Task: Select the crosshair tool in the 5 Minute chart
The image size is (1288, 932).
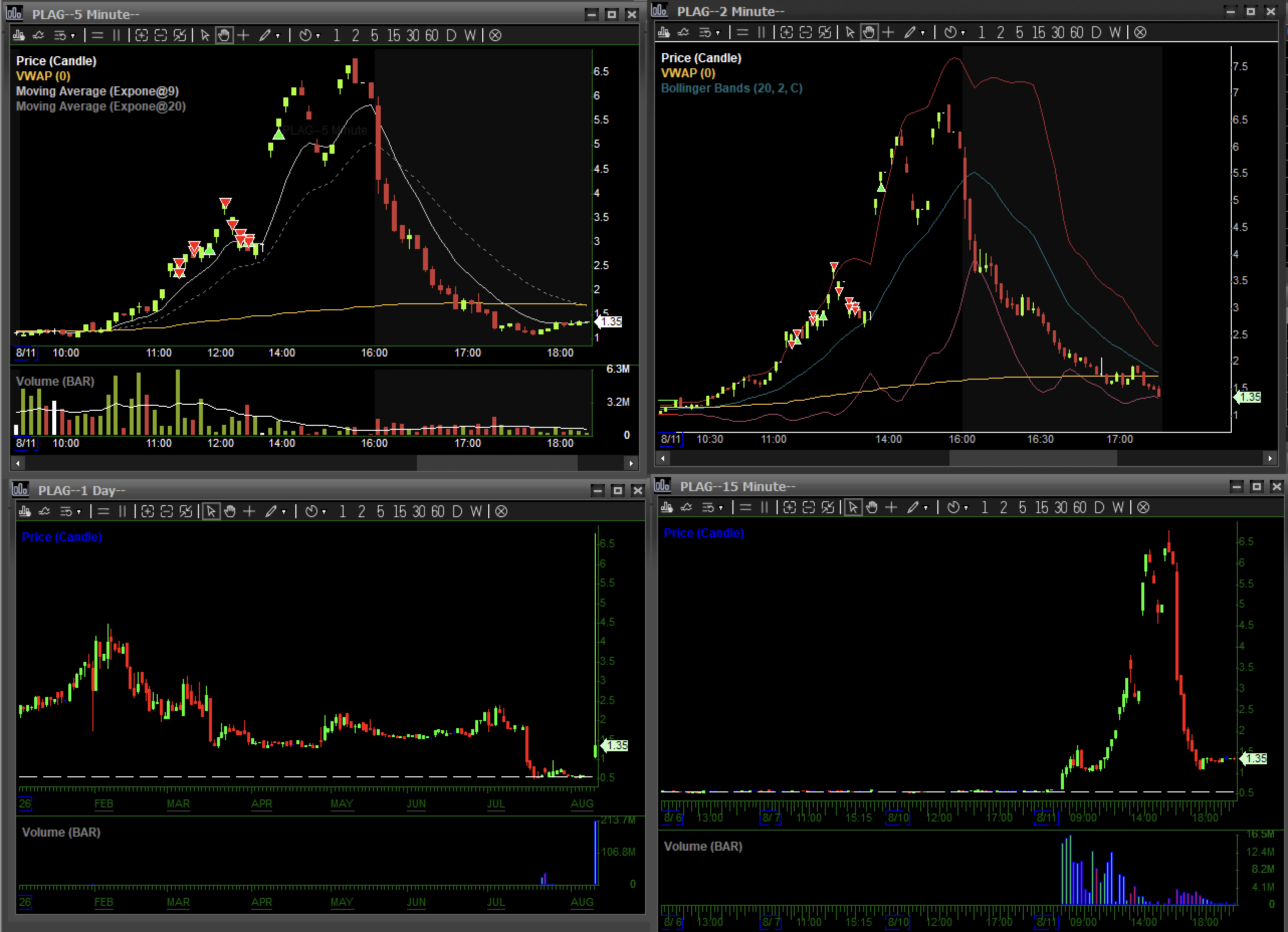Action: pos(244,35)
